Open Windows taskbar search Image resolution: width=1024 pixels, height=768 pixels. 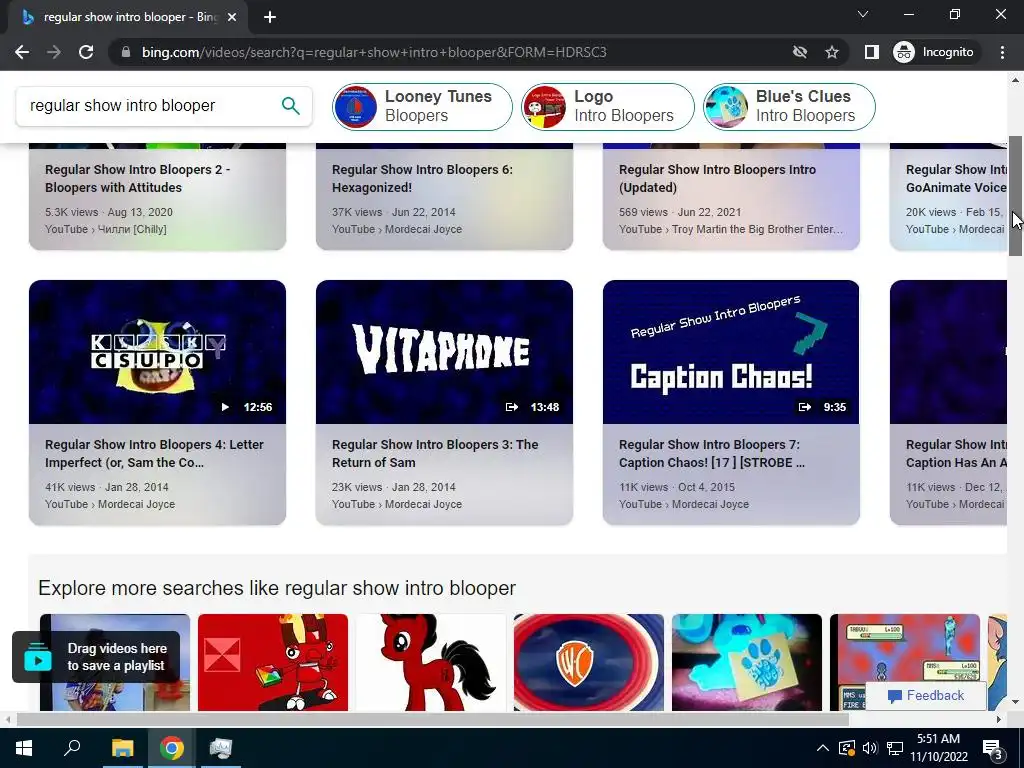coord(72,748)
